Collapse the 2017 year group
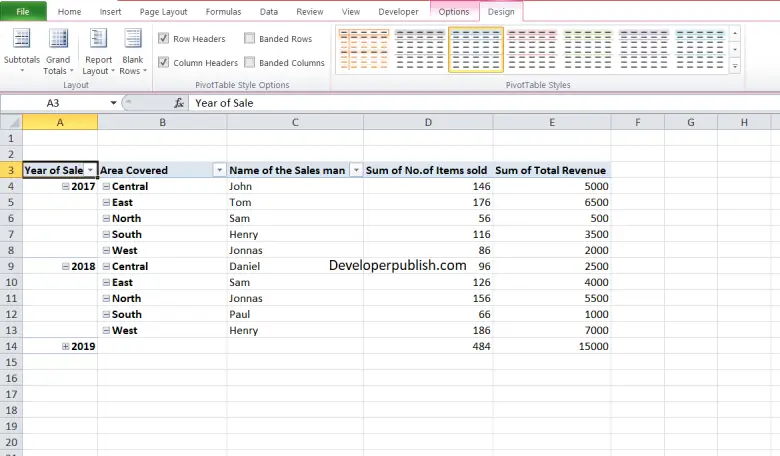Image resolution: width=780 pixels, height=456 pixels. pos(66,186)
